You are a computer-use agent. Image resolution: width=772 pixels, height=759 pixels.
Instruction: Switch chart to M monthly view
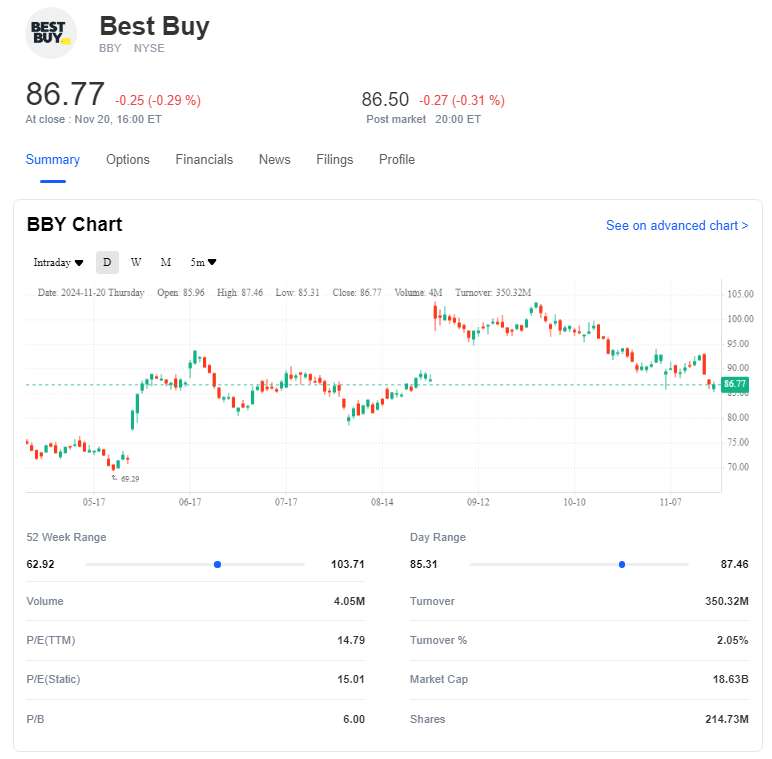tap(166, 263)
